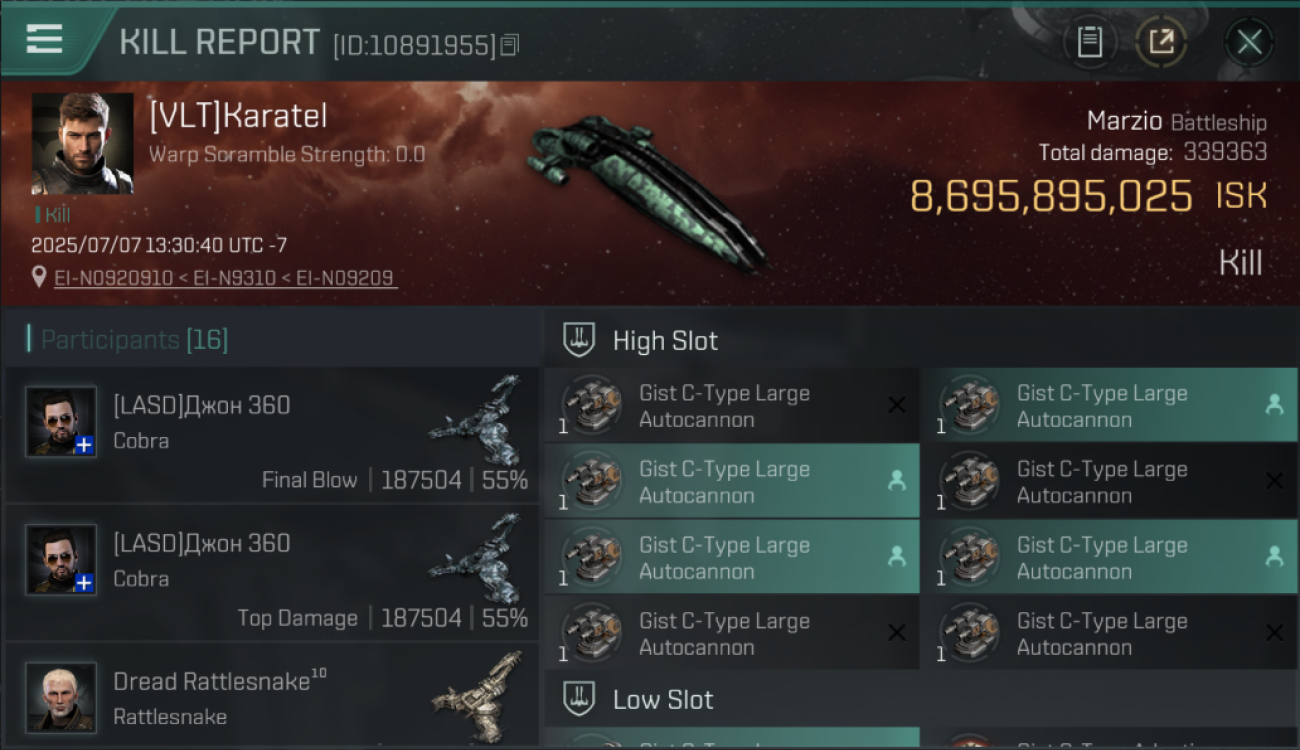Click the share export icon
This screenshot has width=1300, height=750.
1161,42
